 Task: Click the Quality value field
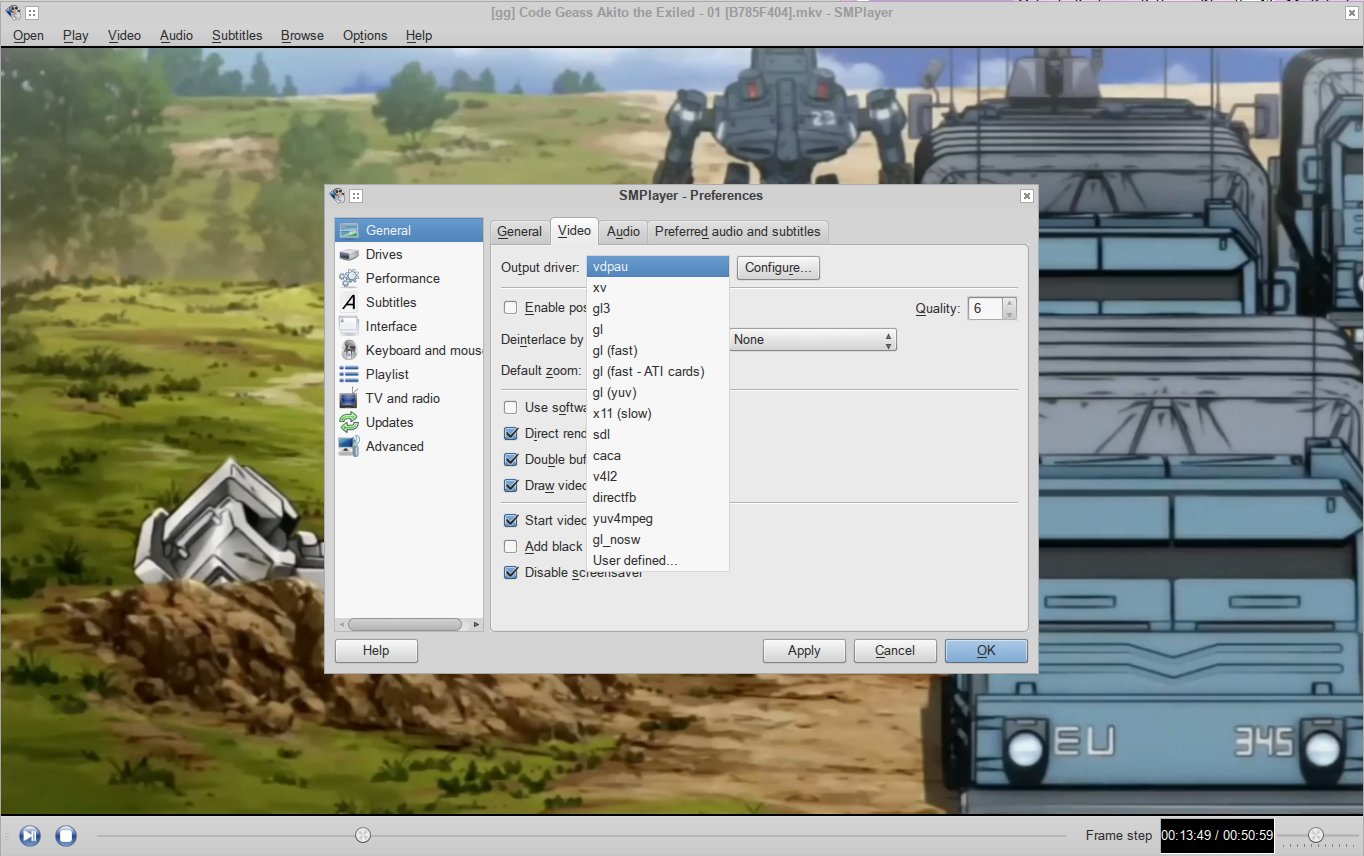[986, 309]
